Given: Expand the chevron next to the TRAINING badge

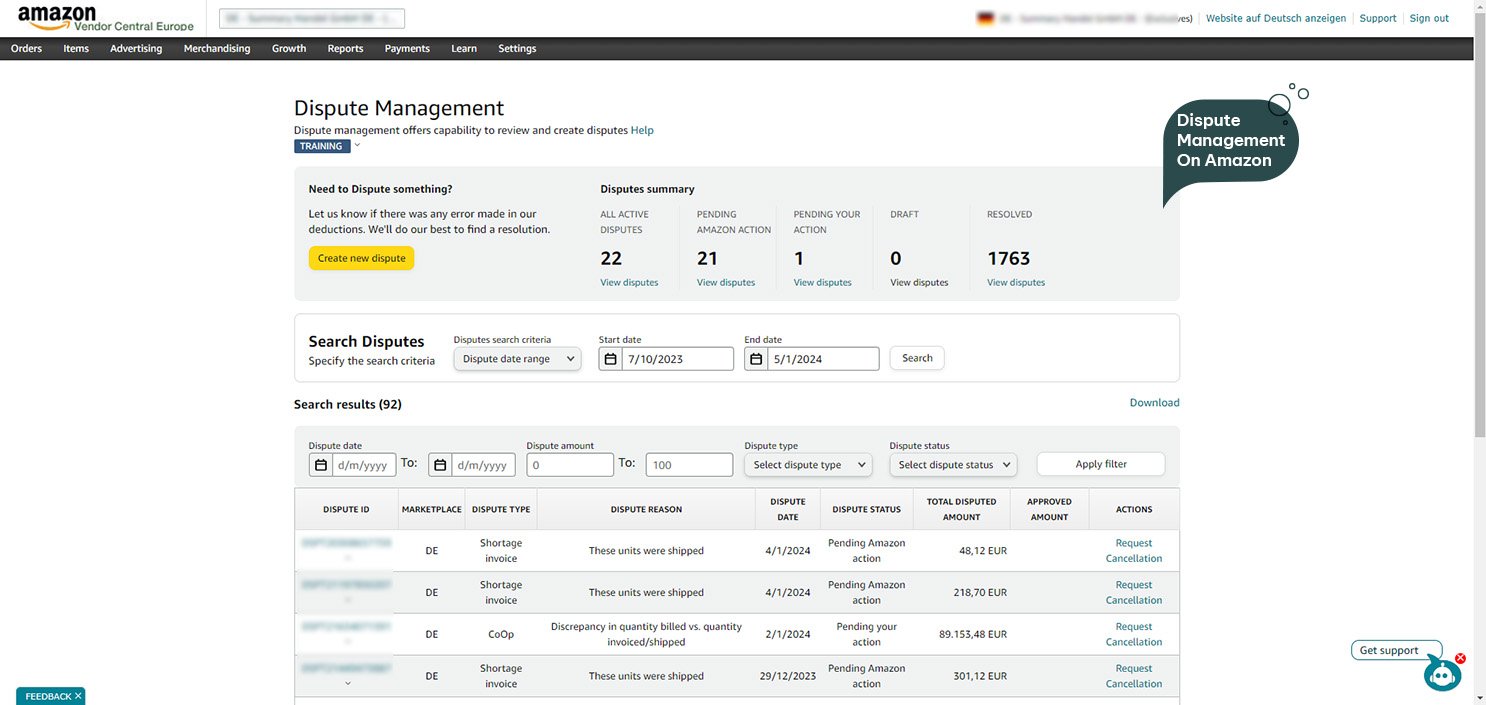Looking at the screenshot, I should pyautogui.click(x=357, y=145).
